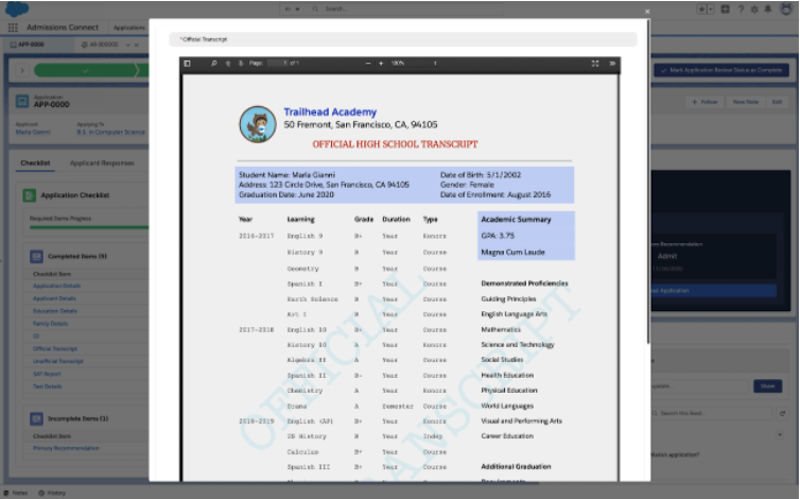Click the PDF zoom in plus icon
Image resolution: width=800 pixels, height=499 pixels.
[x=381, y=63]
